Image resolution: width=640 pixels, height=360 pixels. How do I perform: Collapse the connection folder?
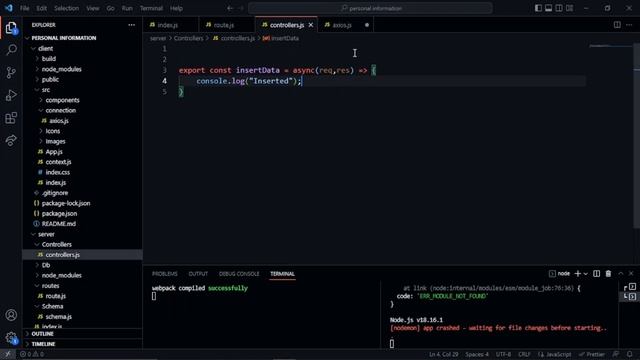click(x=60, y=110)
